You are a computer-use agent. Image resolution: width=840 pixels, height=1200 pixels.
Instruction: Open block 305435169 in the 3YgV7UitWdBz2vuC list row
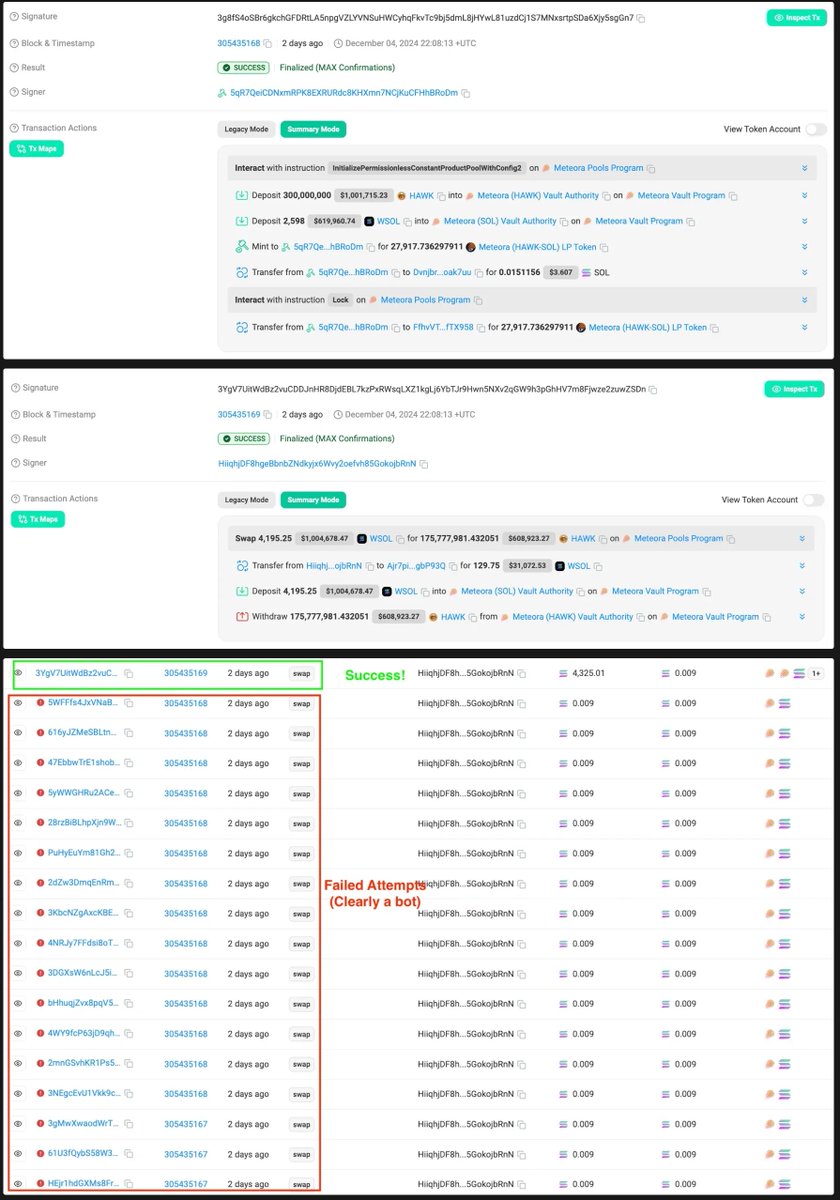tap(186, 673)
